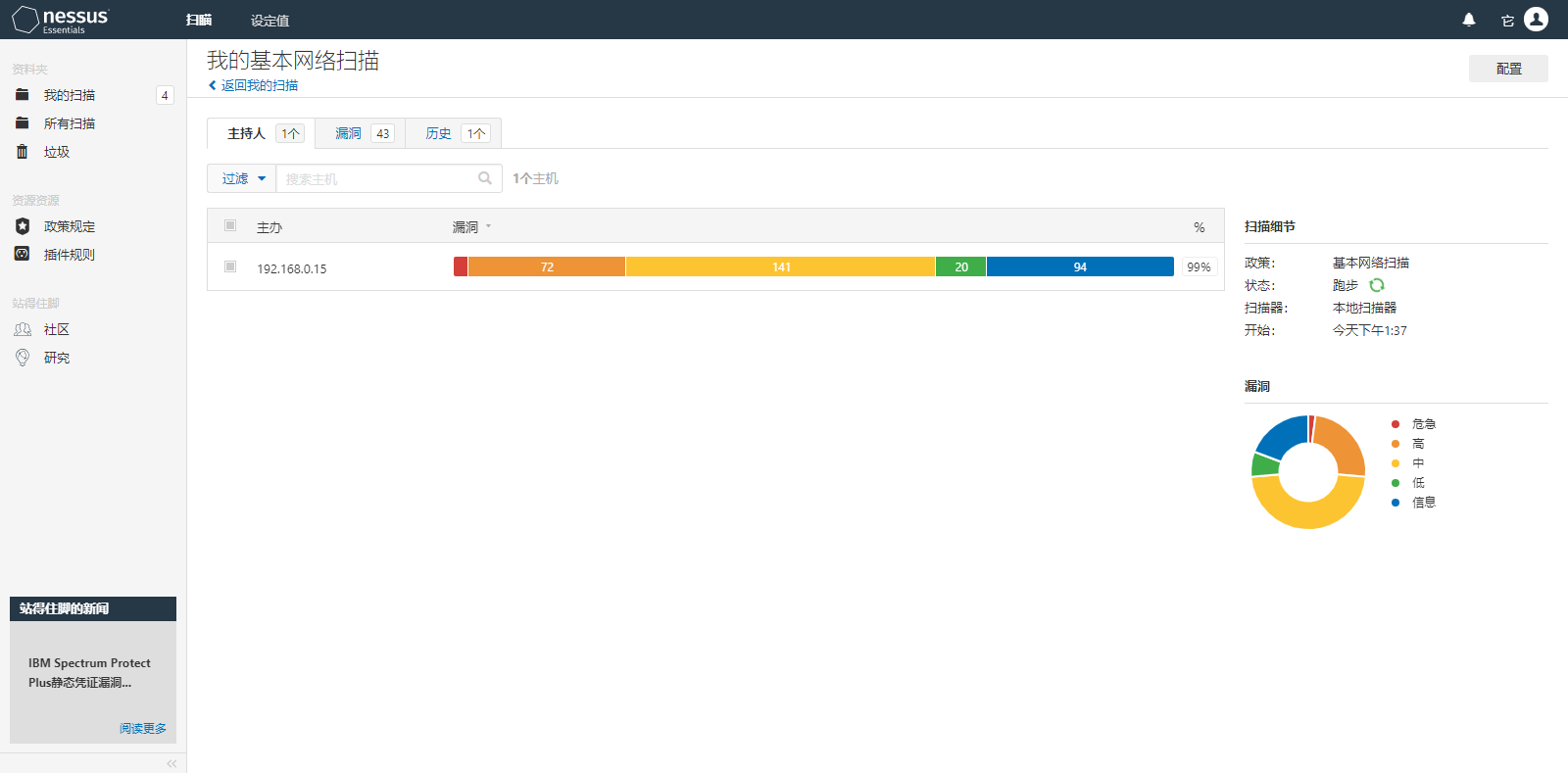1568x773 pixels.
Task: Click the 基本网络扫描 policy value
Action: [1371, 263]
